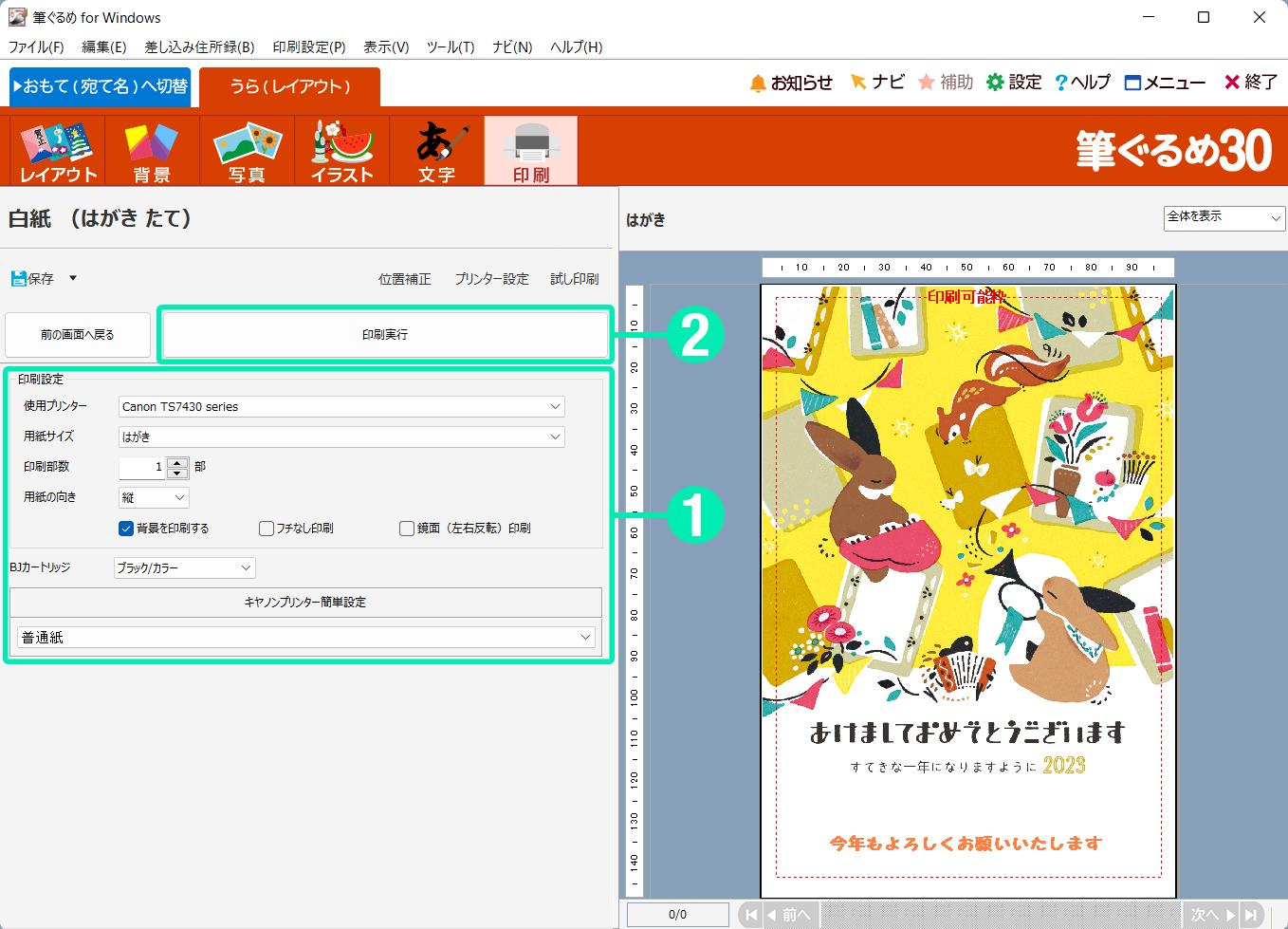This screenshot has height=929, width=1288.
Task: Click 前の画面へ戻る button
Action: click(78, 335)
